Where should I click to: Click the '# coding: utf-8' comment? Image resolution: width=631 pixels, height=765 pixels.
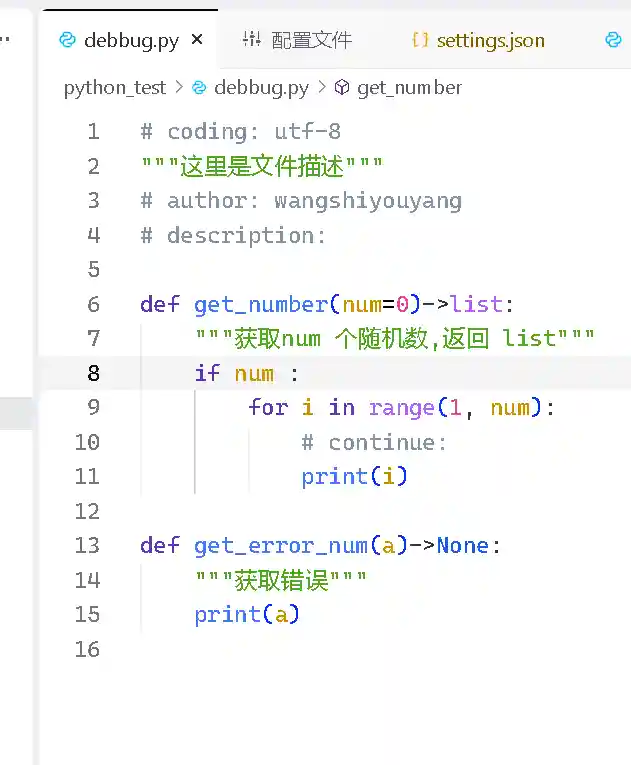[x=241, y=132]
